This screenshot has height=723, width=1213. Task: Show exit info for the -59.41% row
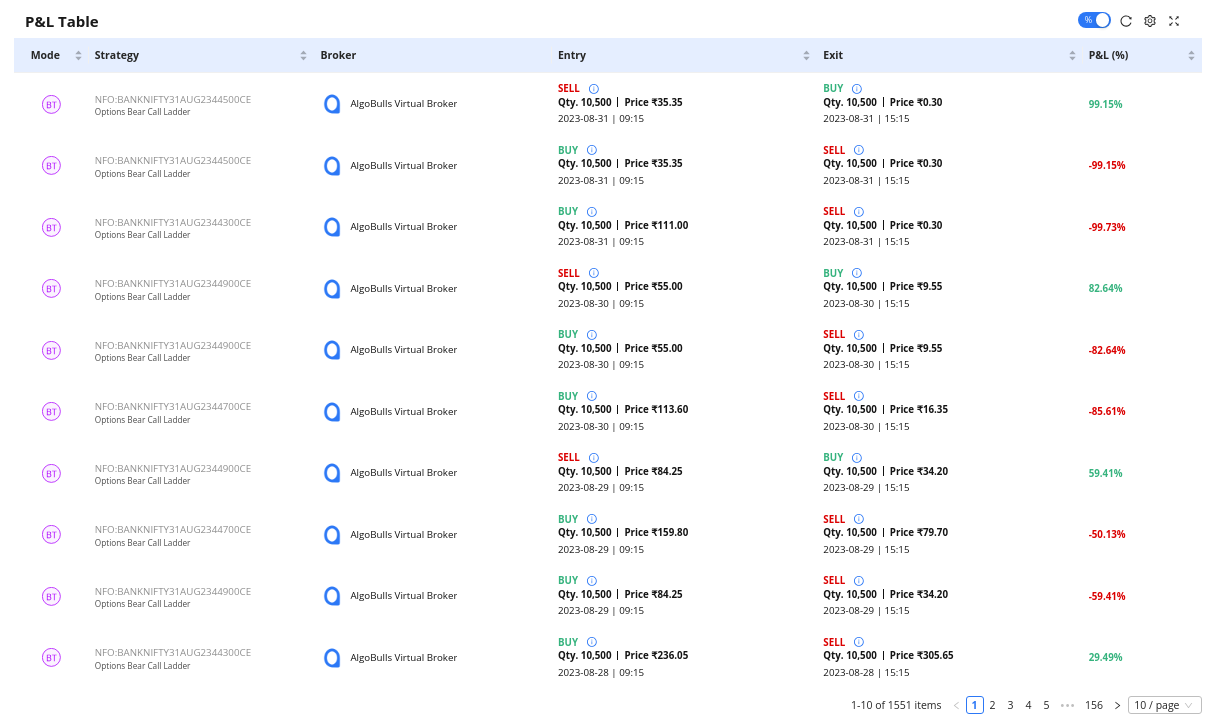pyautogui.click(x=860, y=581)
